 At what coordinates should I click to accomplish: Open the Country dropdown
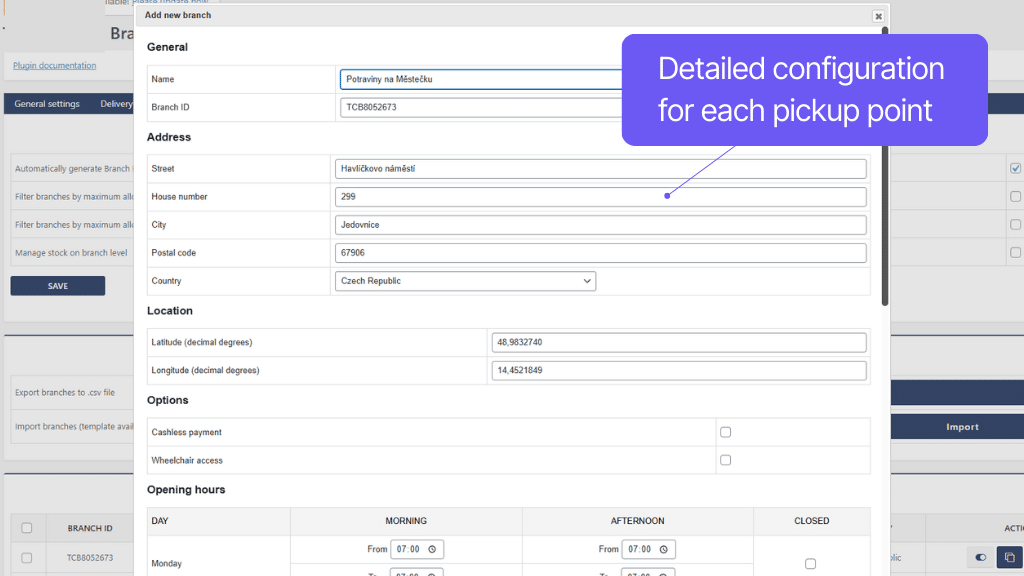point(465,281)
